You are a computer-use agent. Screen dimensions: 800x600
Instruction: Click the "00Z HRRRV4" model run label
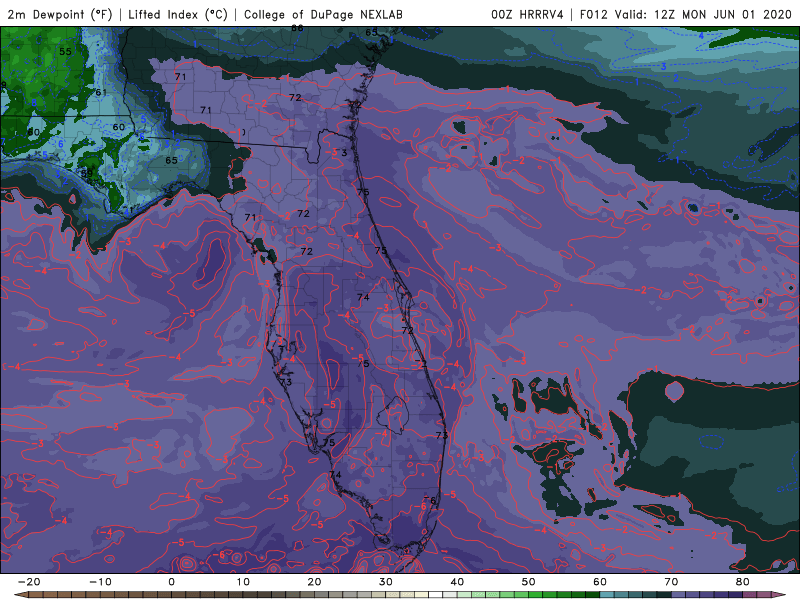pyautogui.click(x=527, y=14)
